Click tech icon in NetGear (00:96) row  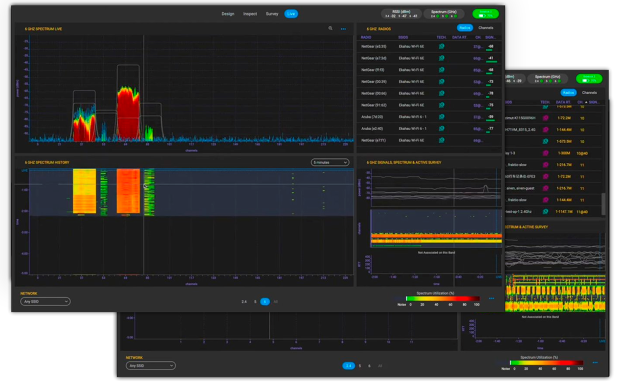pyautogui.click(x=442, y=93)
